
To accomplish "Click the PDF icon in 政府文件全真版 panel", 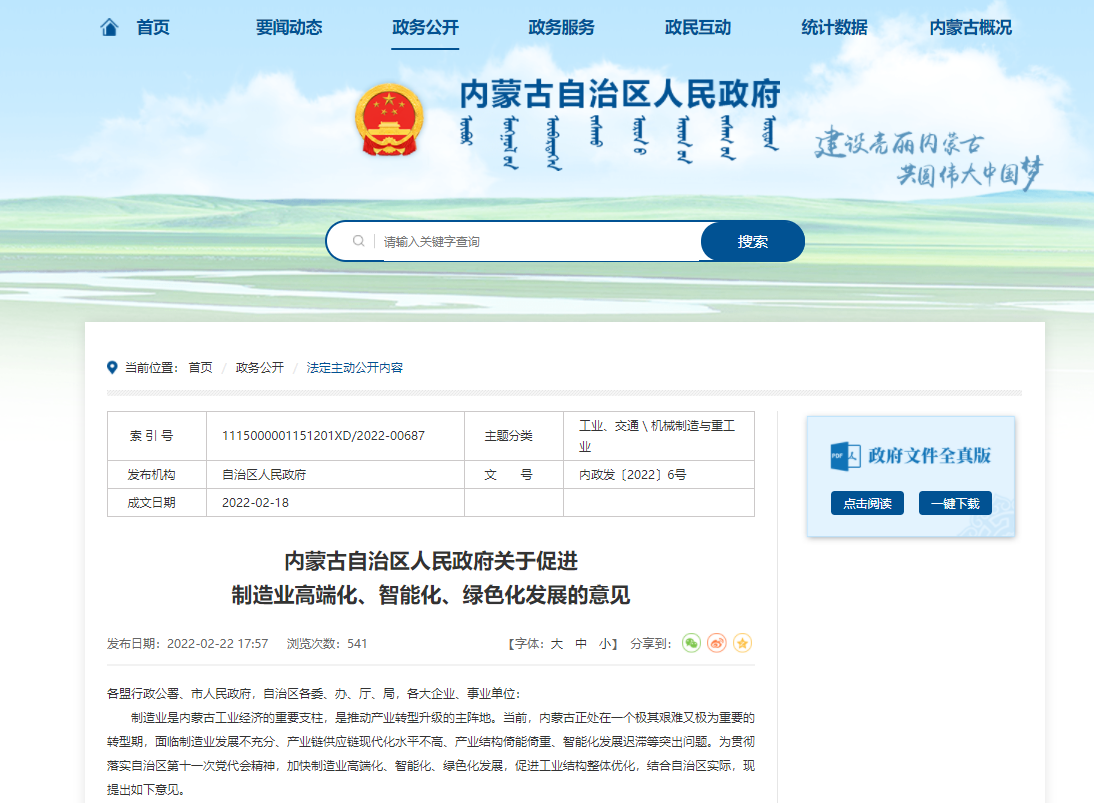I will click(x=845, y=455).
